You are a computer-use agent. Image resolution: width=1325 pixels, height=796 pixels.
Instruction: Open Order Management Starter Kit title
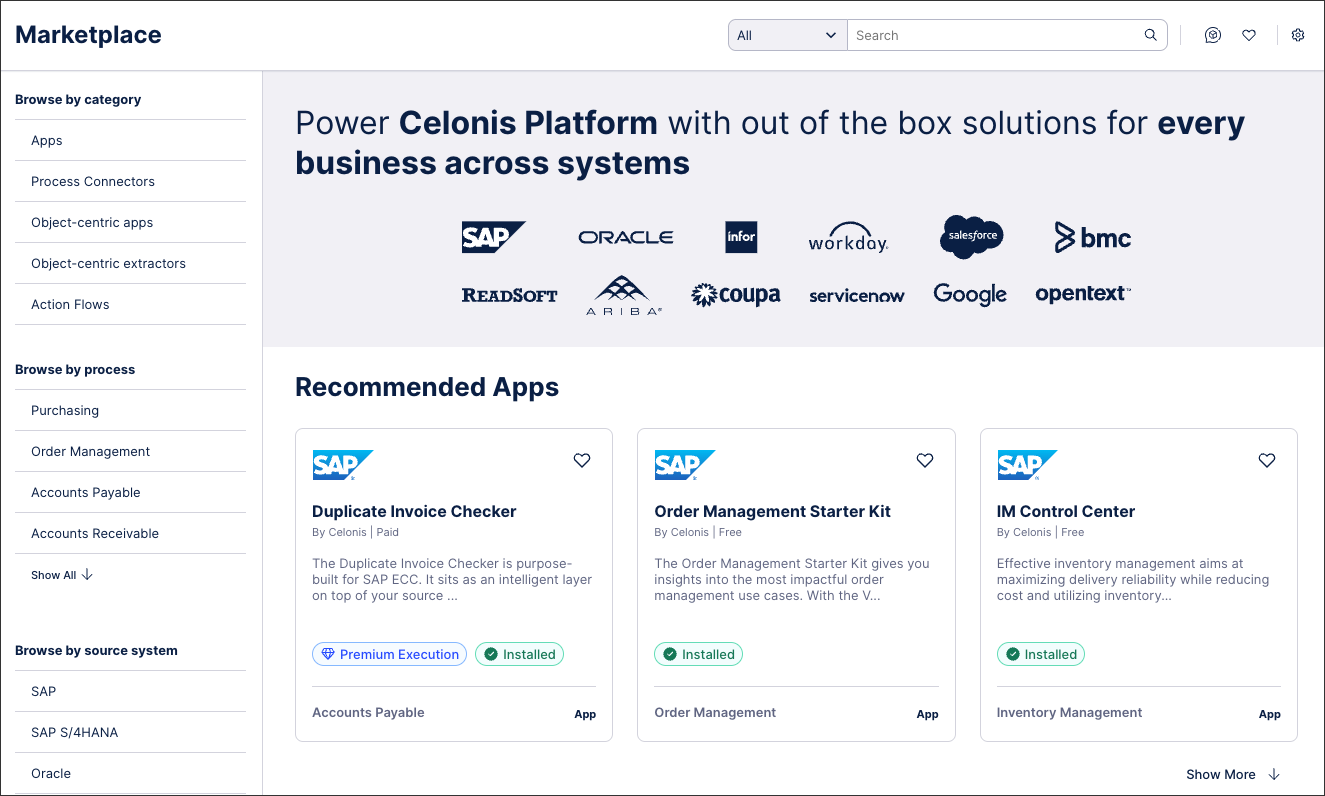pyautogui.click(x=772, y=511)
